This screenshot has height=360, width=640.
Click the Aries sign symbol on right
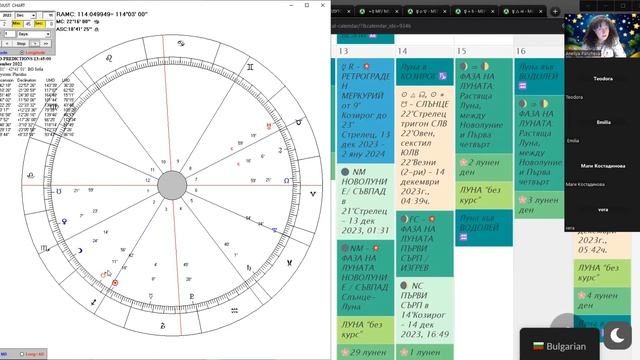pos(313,194)
